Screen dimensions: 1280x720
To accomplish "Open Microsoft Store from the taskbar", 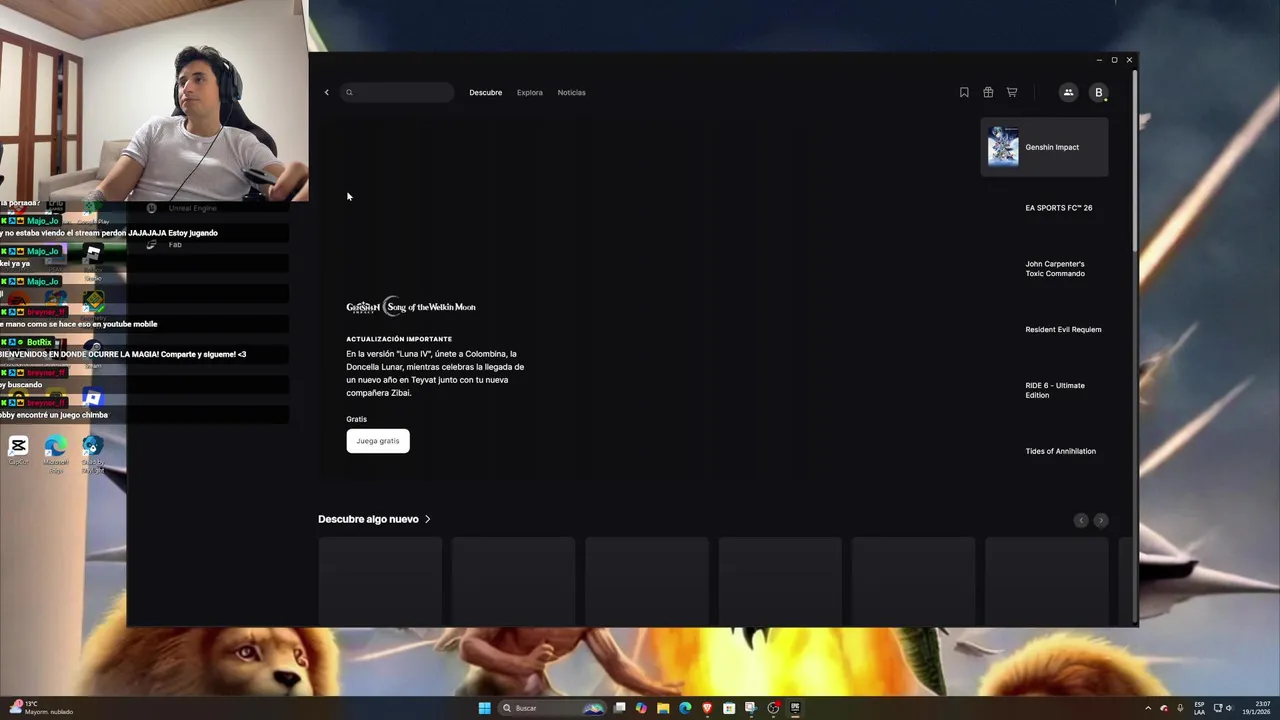I will tap(729, 708).
